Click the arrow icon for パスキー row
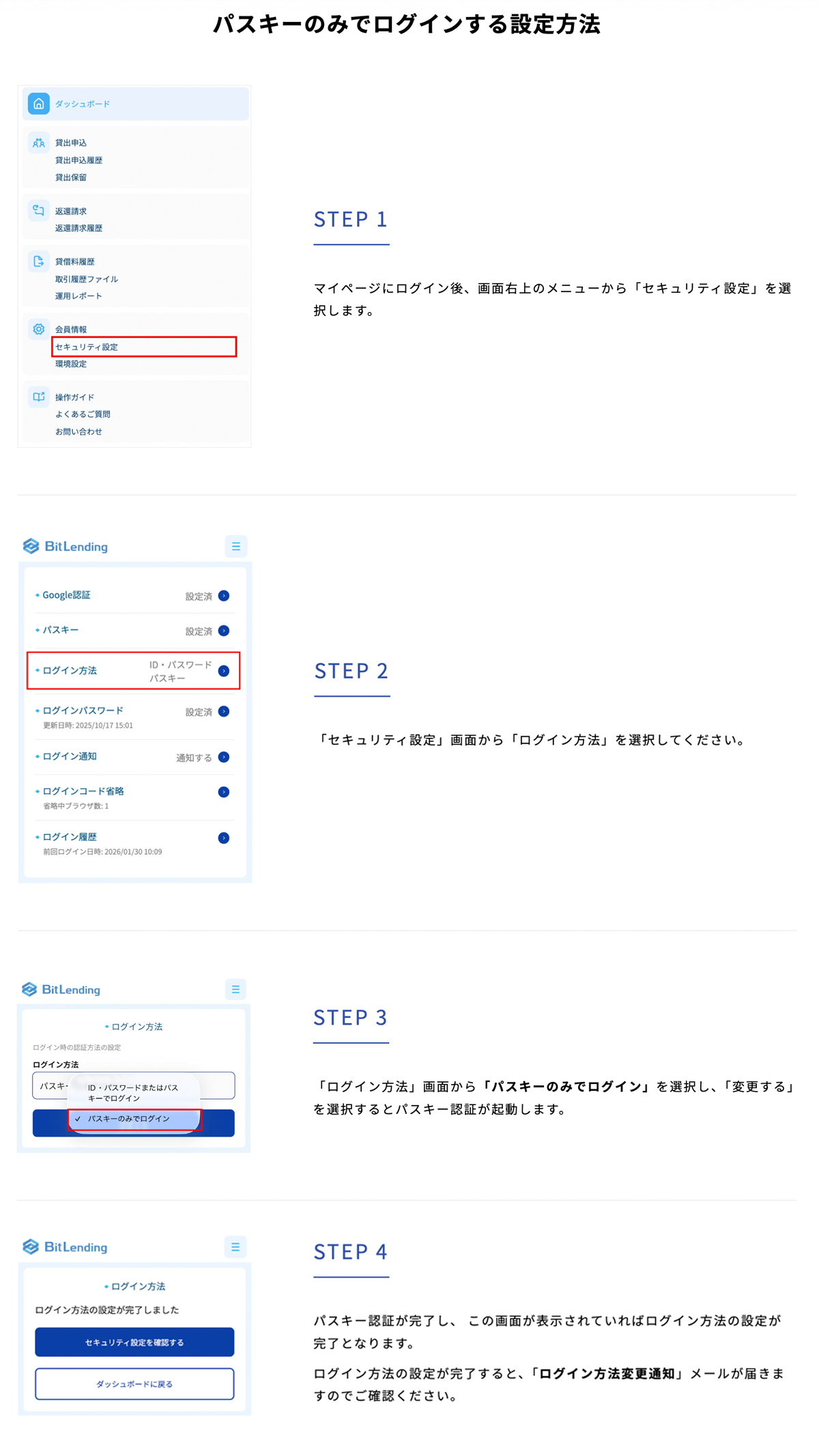This screenshot has width=819, height=1456. click(223, 630)
